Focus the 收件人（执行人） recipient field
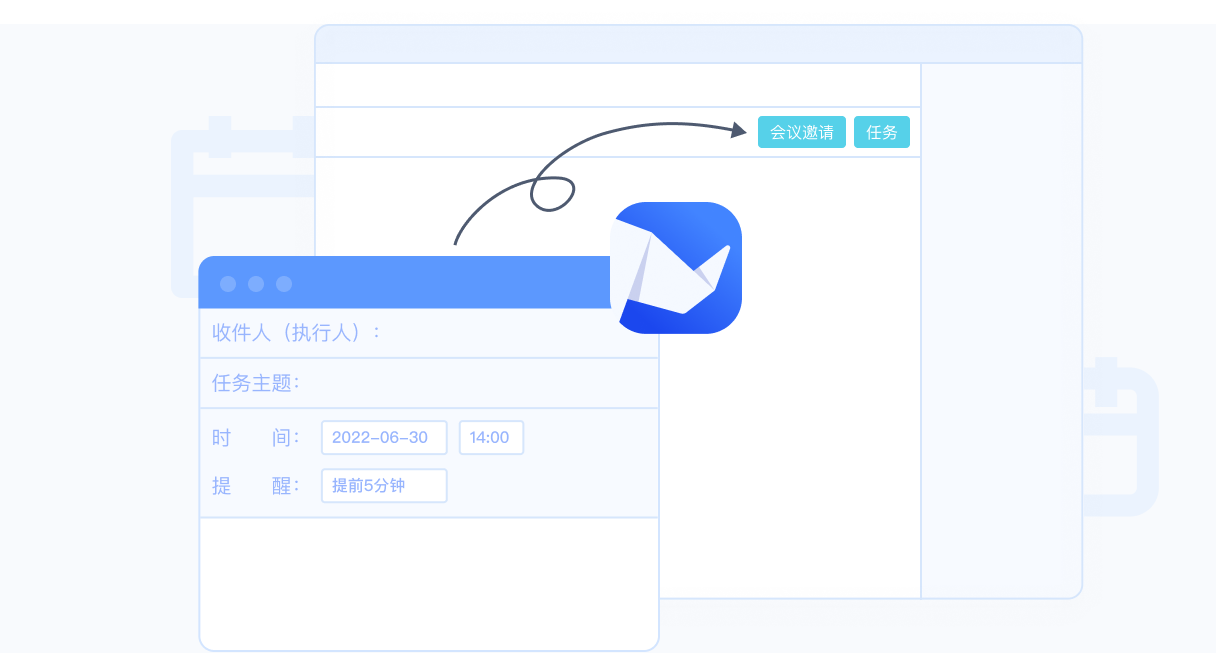This screenshot has height=653, width=1216. pos(500,333)
